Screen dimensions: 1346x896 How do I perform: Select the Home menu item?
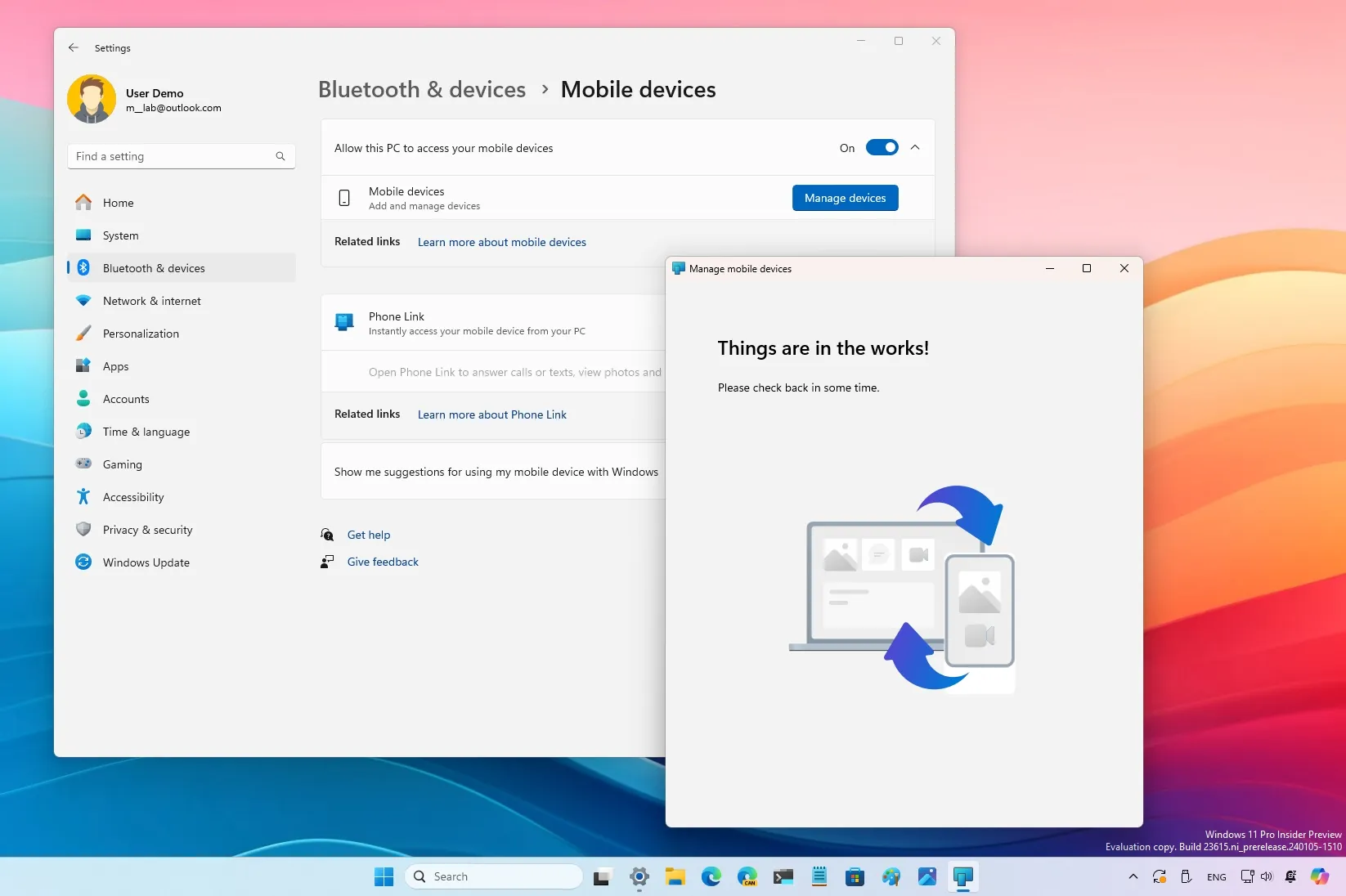point(118,202)
